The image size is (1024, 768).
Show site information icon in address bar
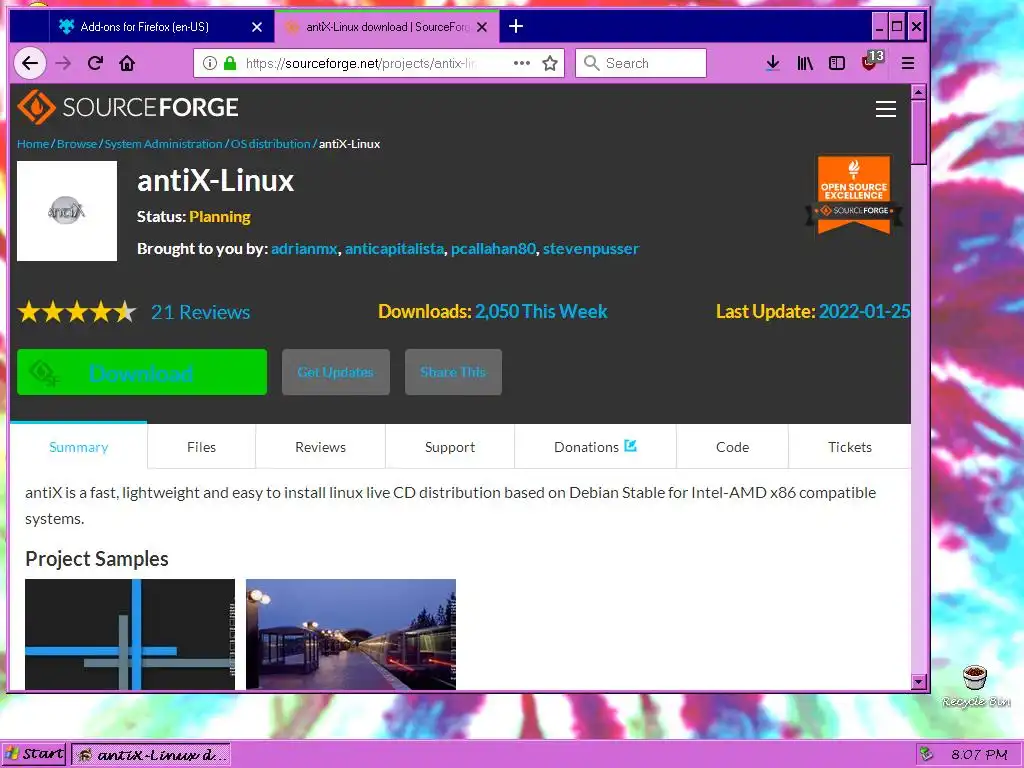pos(210,63)
